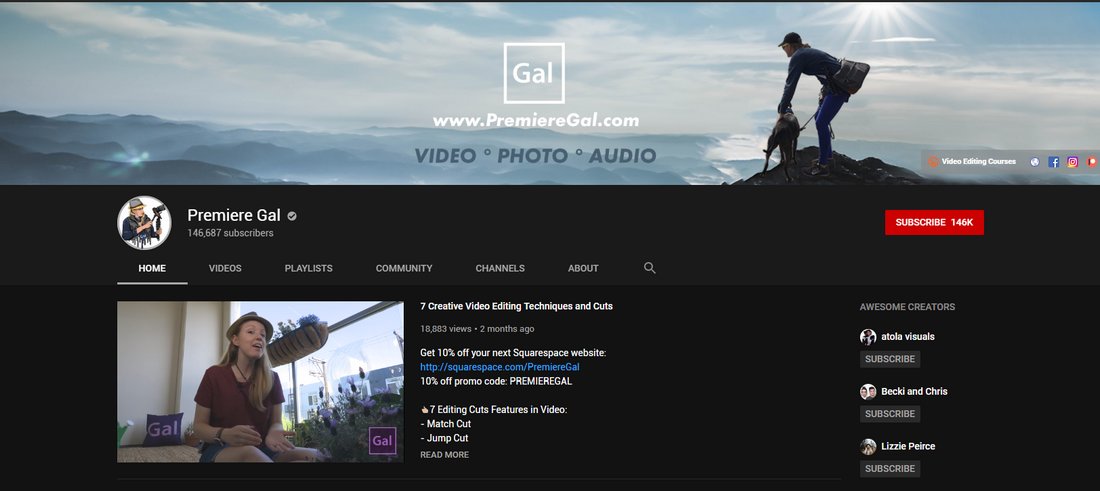Click the Premiere Gal channel name

pos(234,215)
